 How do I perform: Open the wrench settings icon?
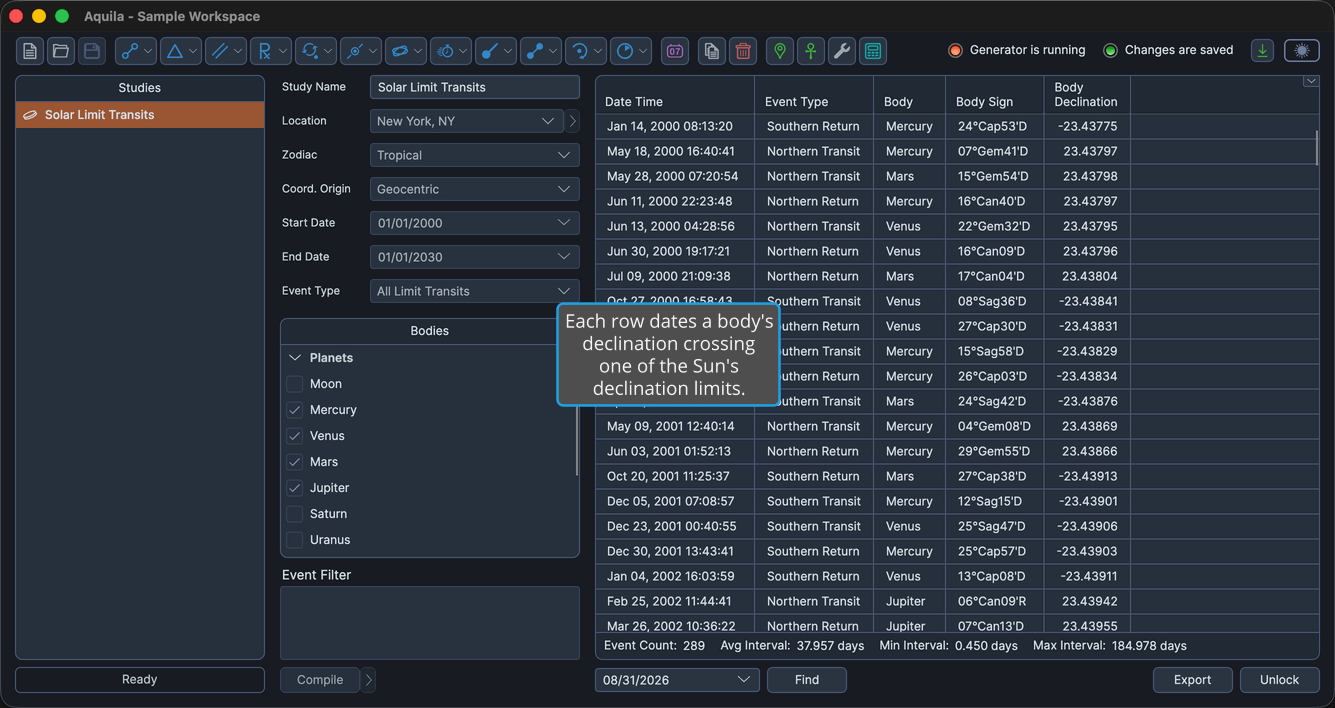(x=842, y=51)
